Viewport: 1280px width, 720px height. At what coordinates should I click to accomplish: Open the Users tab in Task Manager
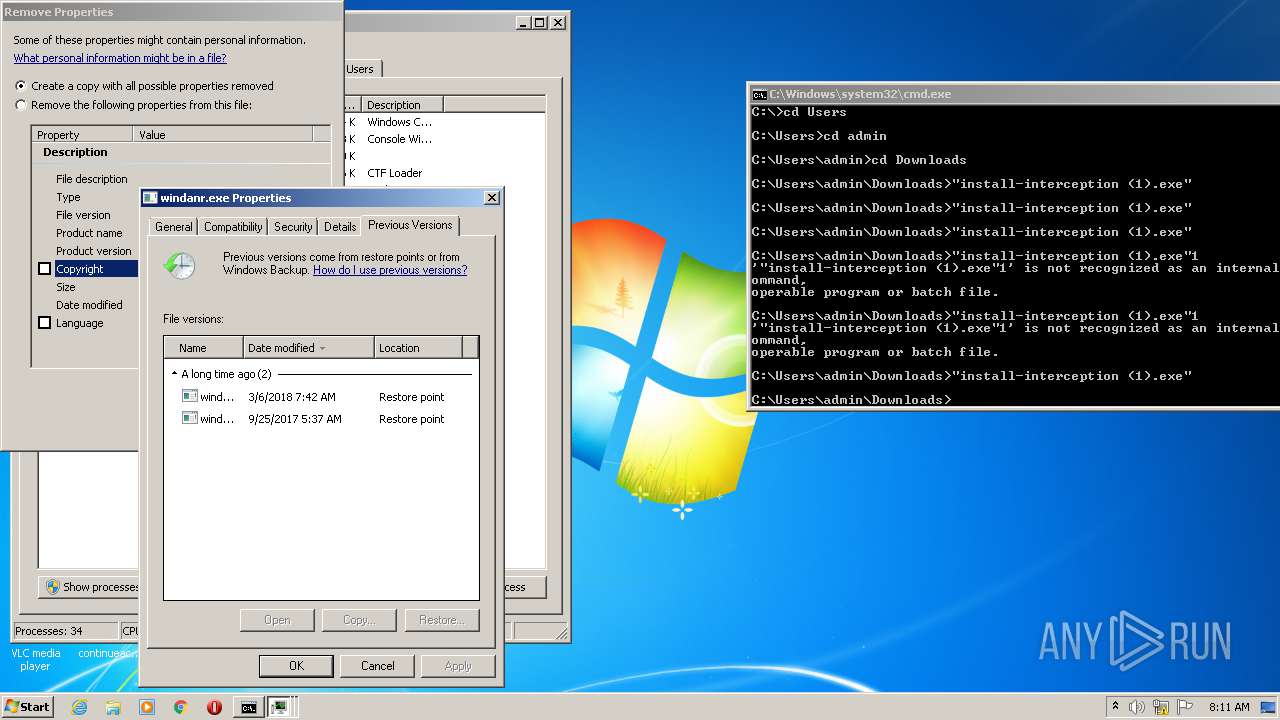pyautogui.click(x=361, y=69)
